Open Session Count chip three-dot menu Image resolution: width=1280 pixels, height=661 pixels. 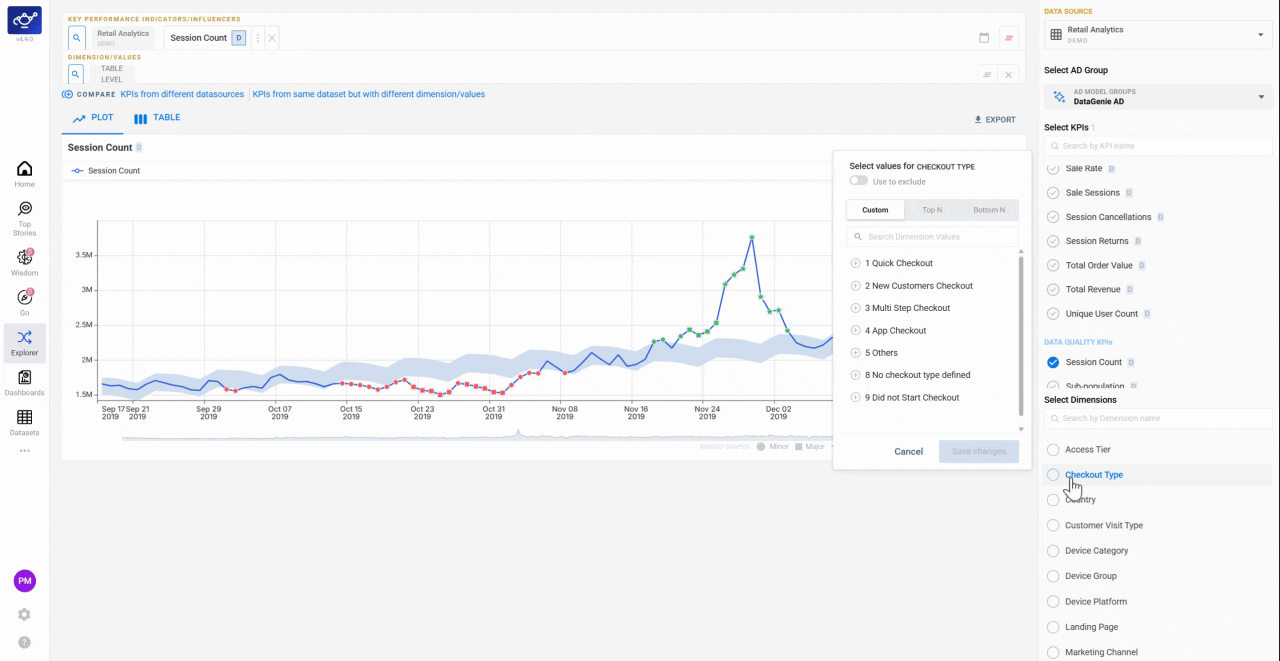tap(258, 38)
